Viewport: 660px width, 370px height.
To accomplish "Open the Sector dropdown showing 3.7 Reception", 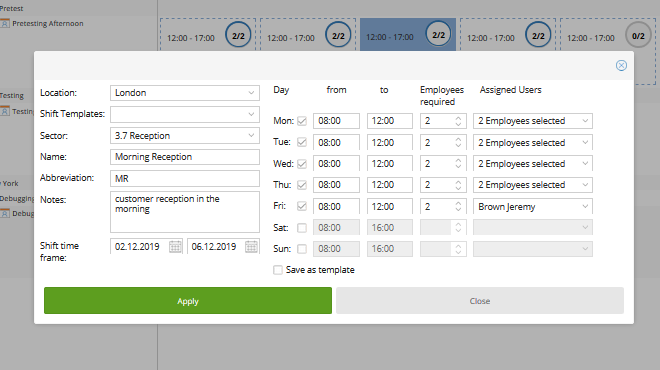I will (185, 136).
